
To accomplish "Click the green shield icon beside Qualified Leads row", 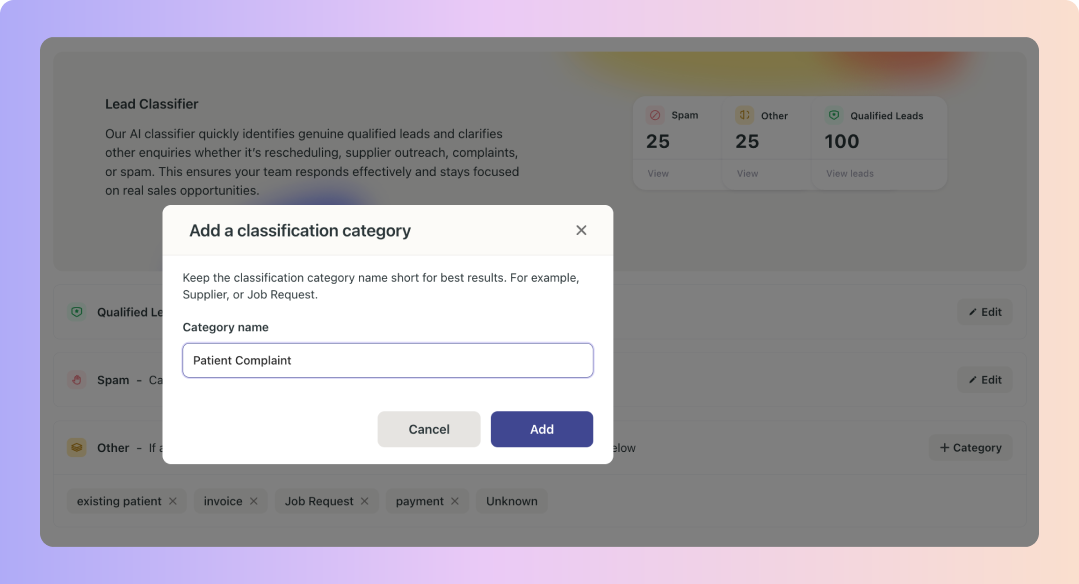I will click(77, 312).
